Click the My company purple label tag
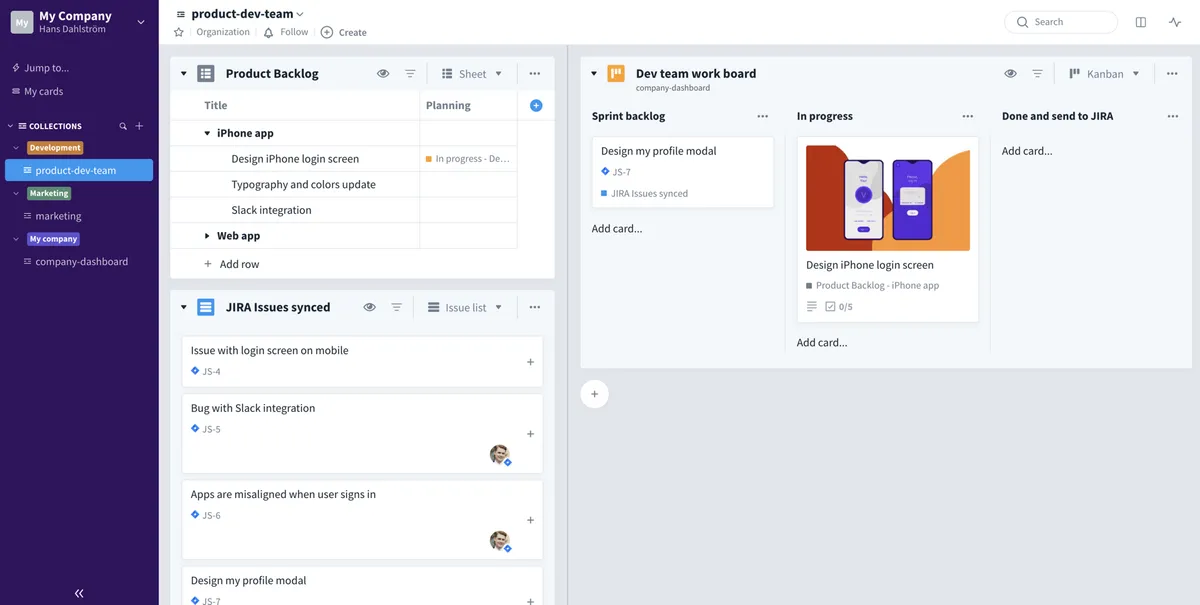Viewport: 1200px width, 605px height. click(53, 239)
